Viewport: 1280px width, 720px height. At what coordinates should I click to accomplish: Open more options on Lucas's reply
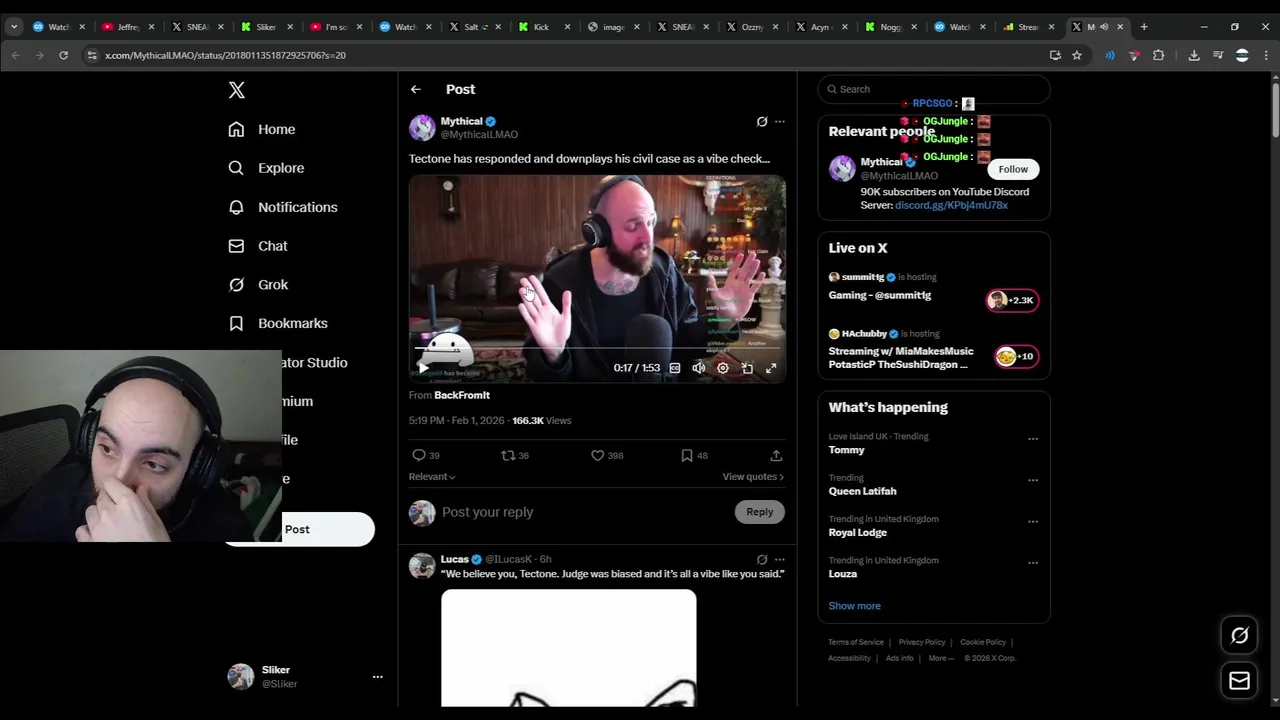(780, 560)
